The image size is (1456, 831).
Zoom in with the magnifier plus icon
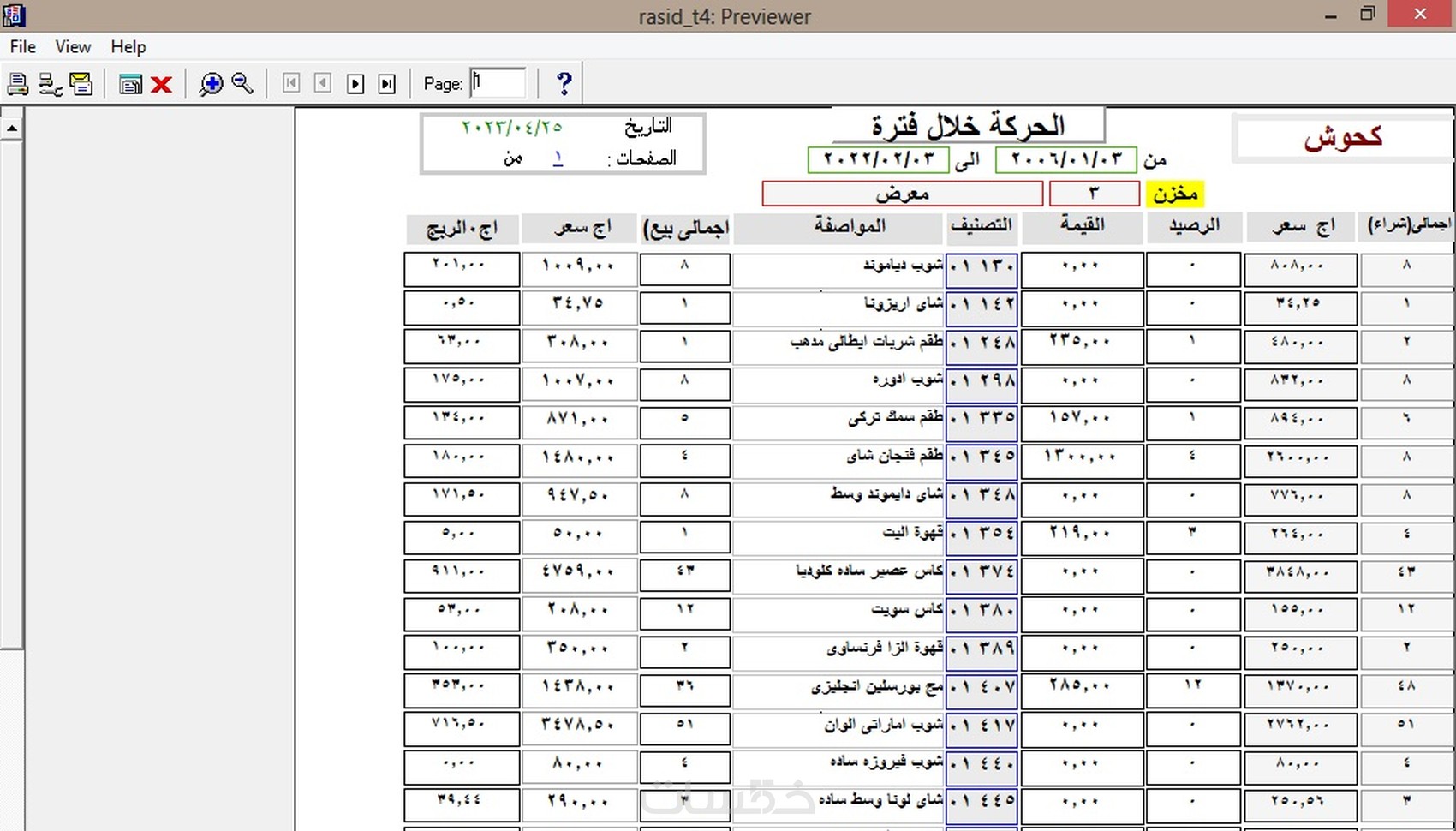click(211, 83)
